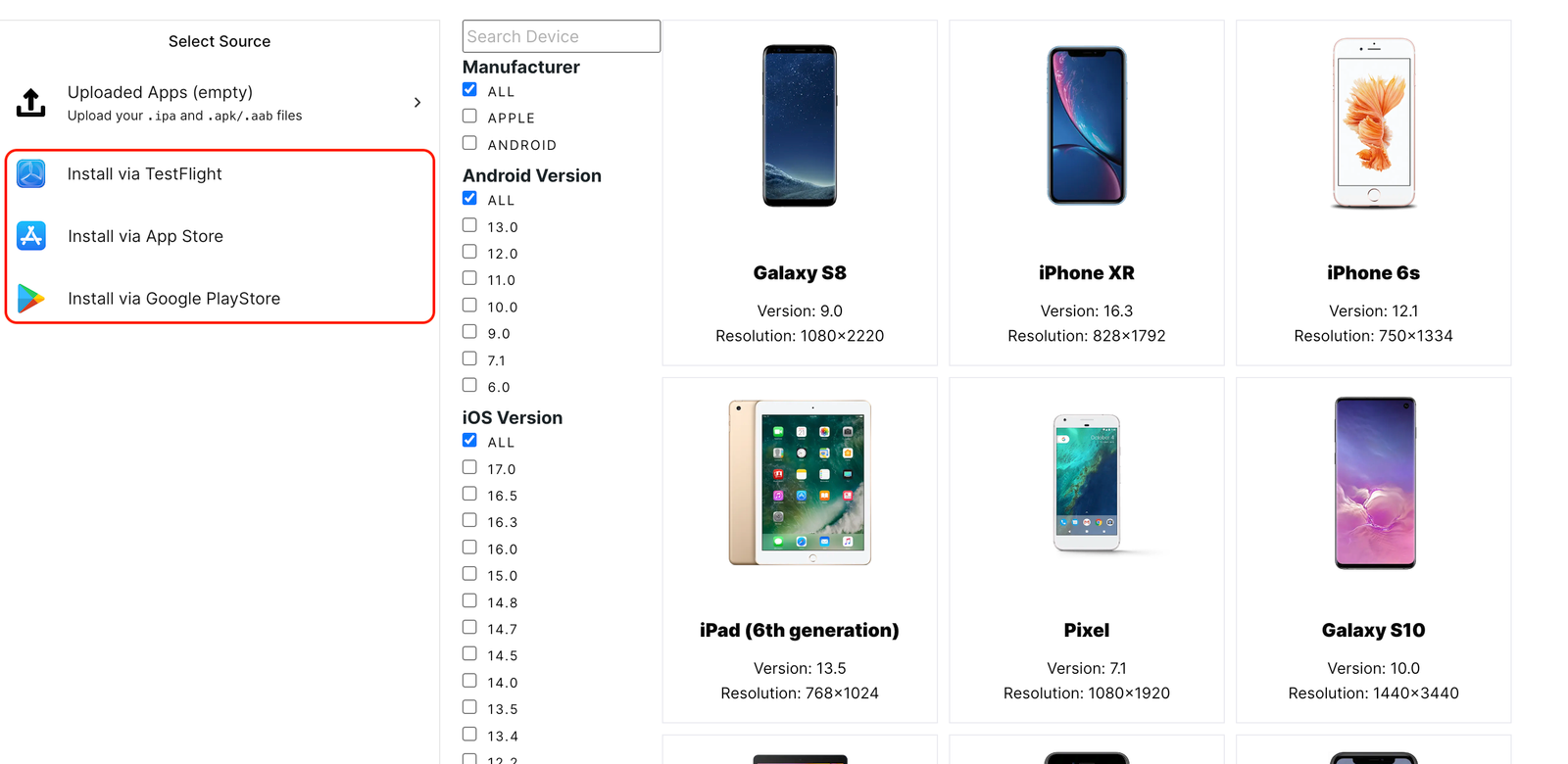Click the upload apps icon
1568x764 pixels.
click(30, 102)
